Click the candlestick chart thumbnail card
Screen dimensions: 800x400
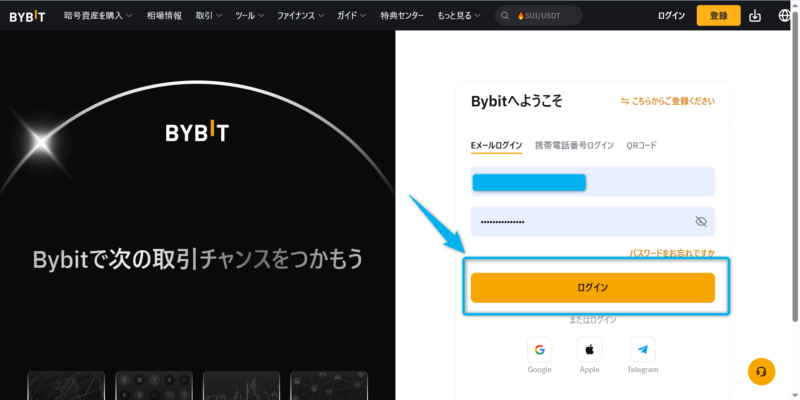241,385
